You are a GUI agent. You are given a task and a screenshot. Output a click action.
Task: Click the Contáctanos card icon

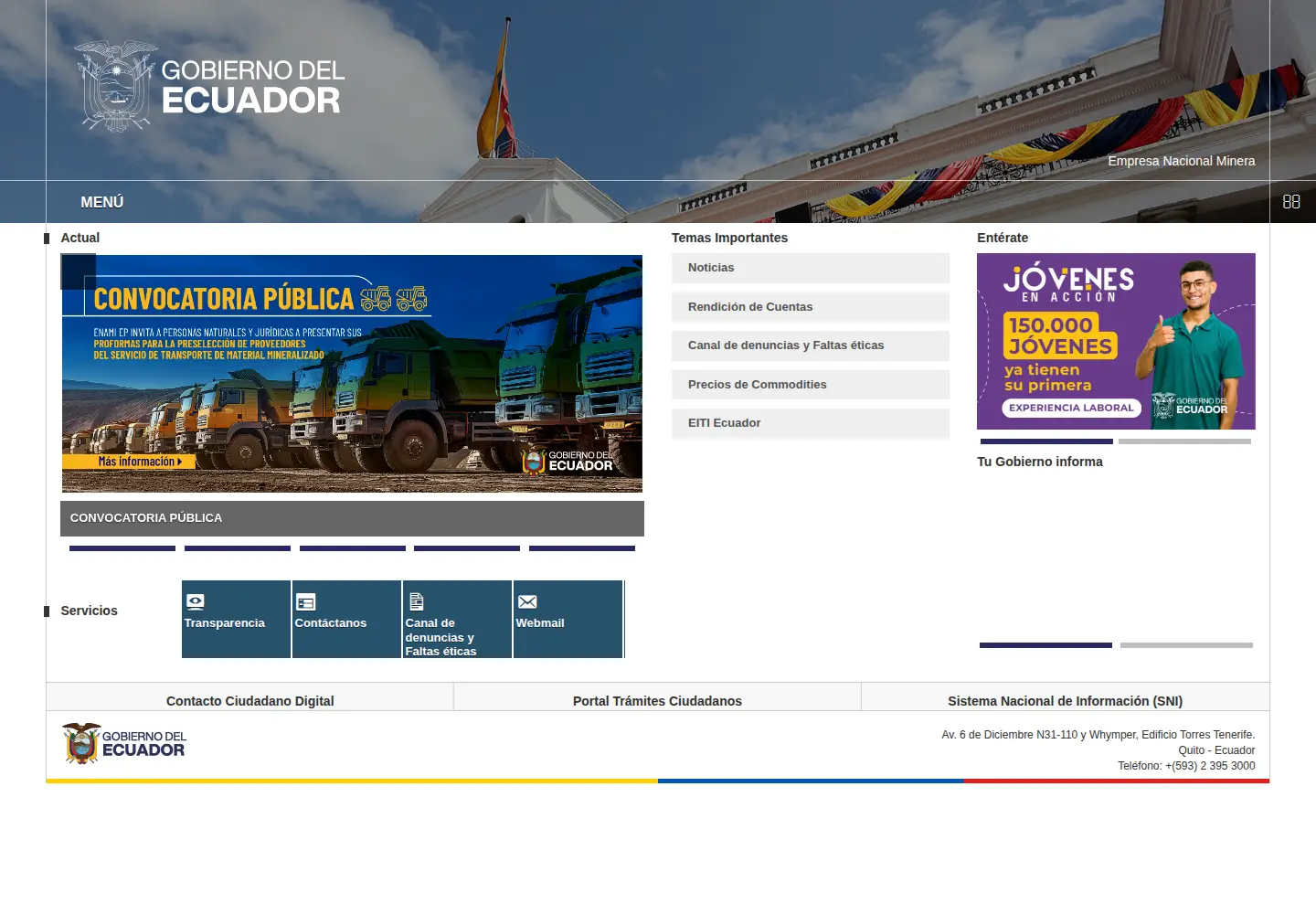306,601
